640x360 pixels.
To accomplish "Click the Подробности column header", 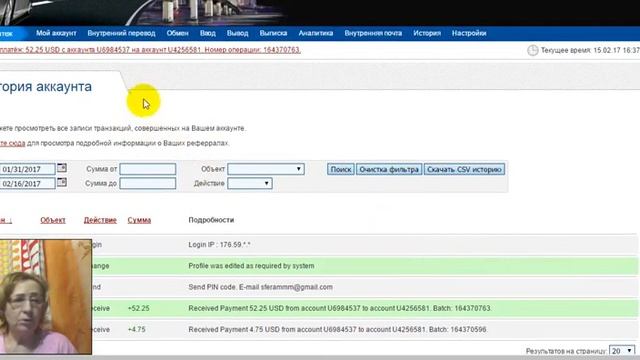I will pos(211,220).
